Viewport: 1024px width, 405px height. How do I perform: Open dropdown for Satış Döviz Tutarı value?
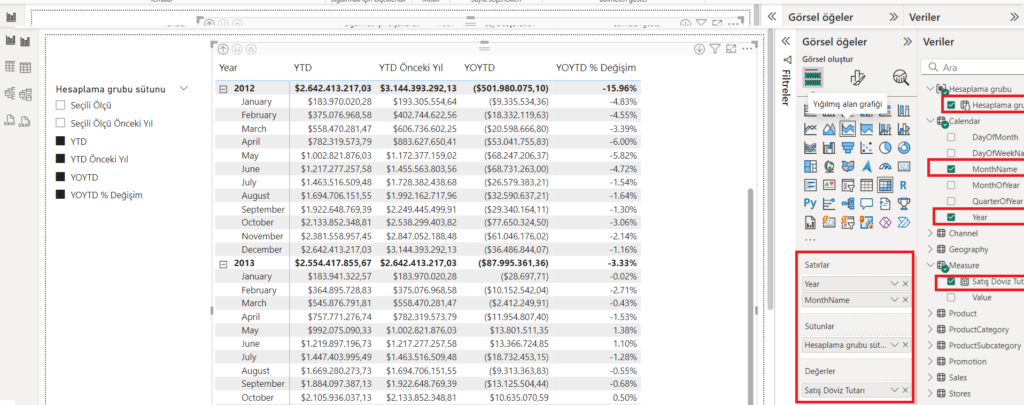click(893, 391)
